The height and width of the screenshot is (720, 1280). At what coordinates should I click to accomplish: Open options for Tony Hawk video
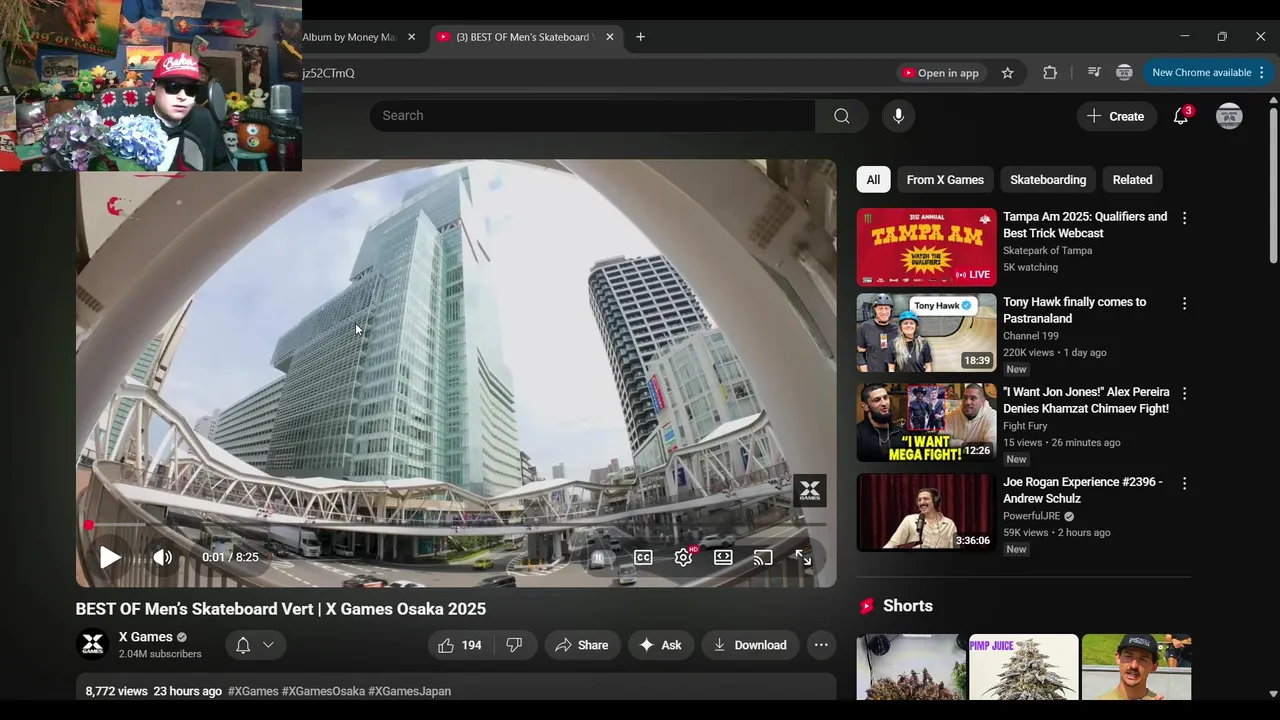pos(1184,303)
